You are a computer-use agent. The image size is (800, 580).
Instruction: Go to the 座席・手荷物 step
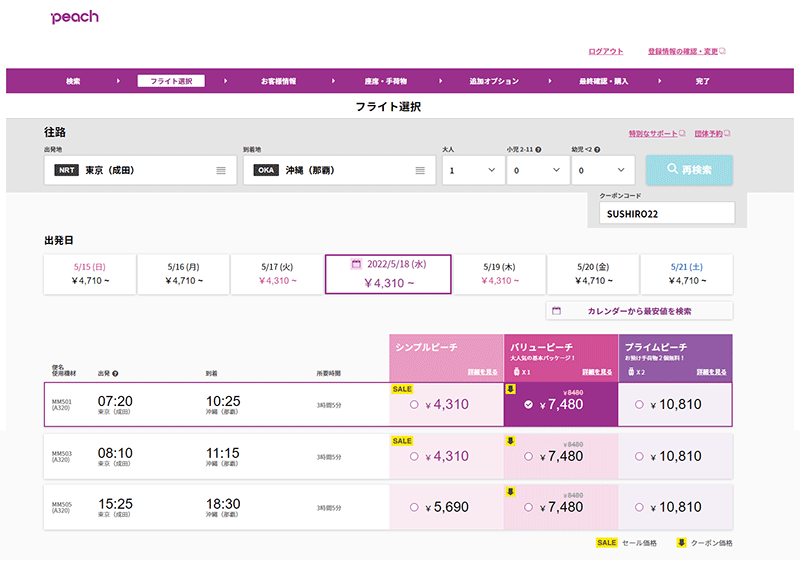(386, 81)
